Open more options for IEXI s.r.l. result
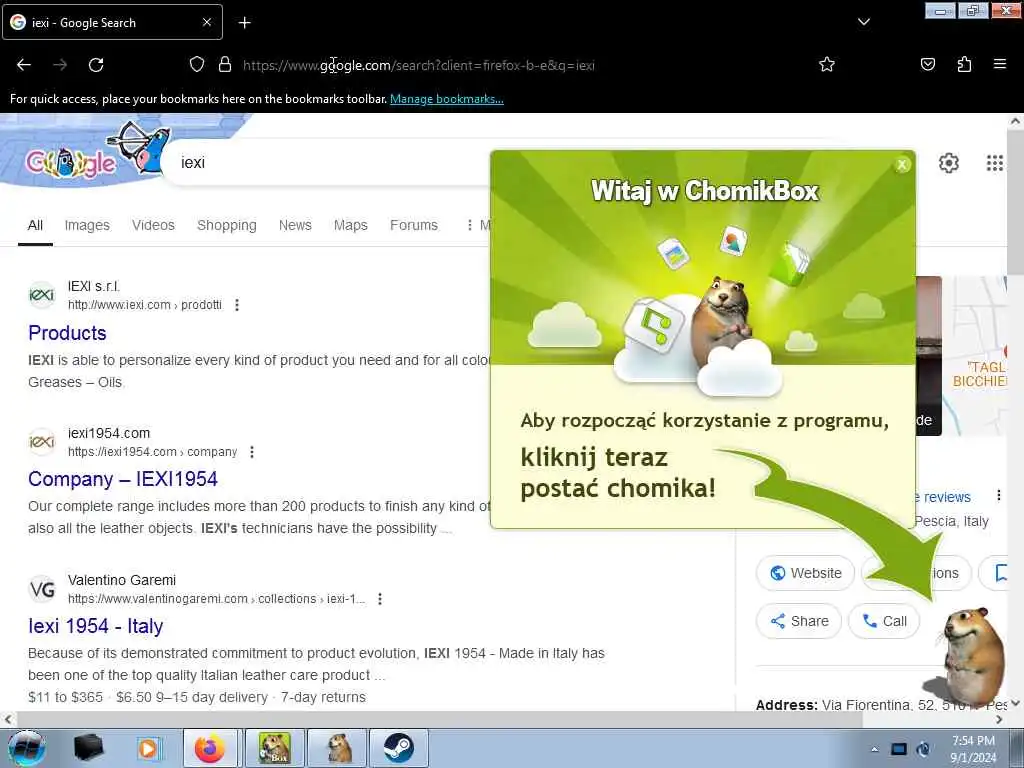This screenshot has height=768, width=1024. pos(237,305)
